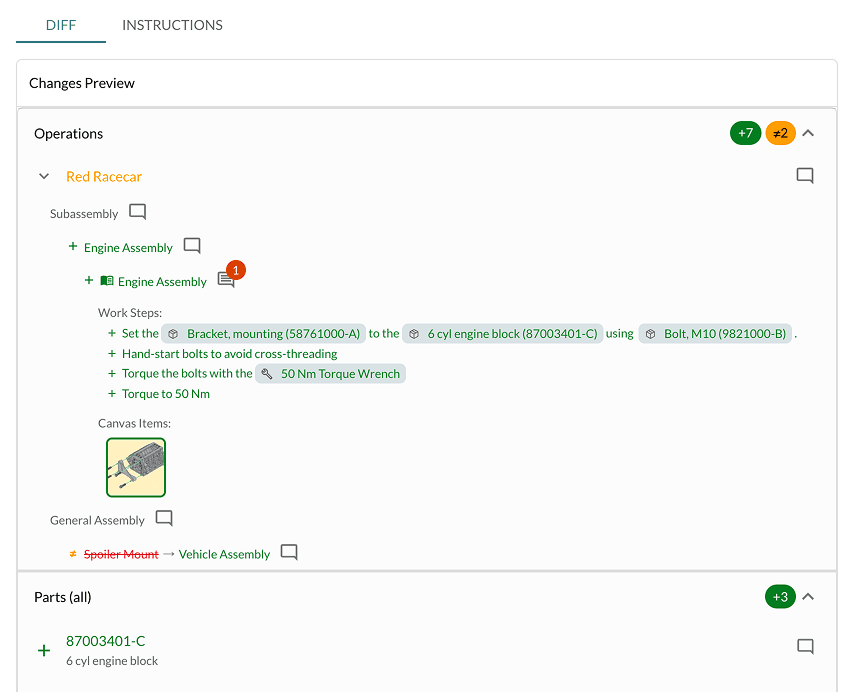Click the cube icon on the Bracket, mounting chip
This screenshot has height=692, width=849.
pos(174,333)
